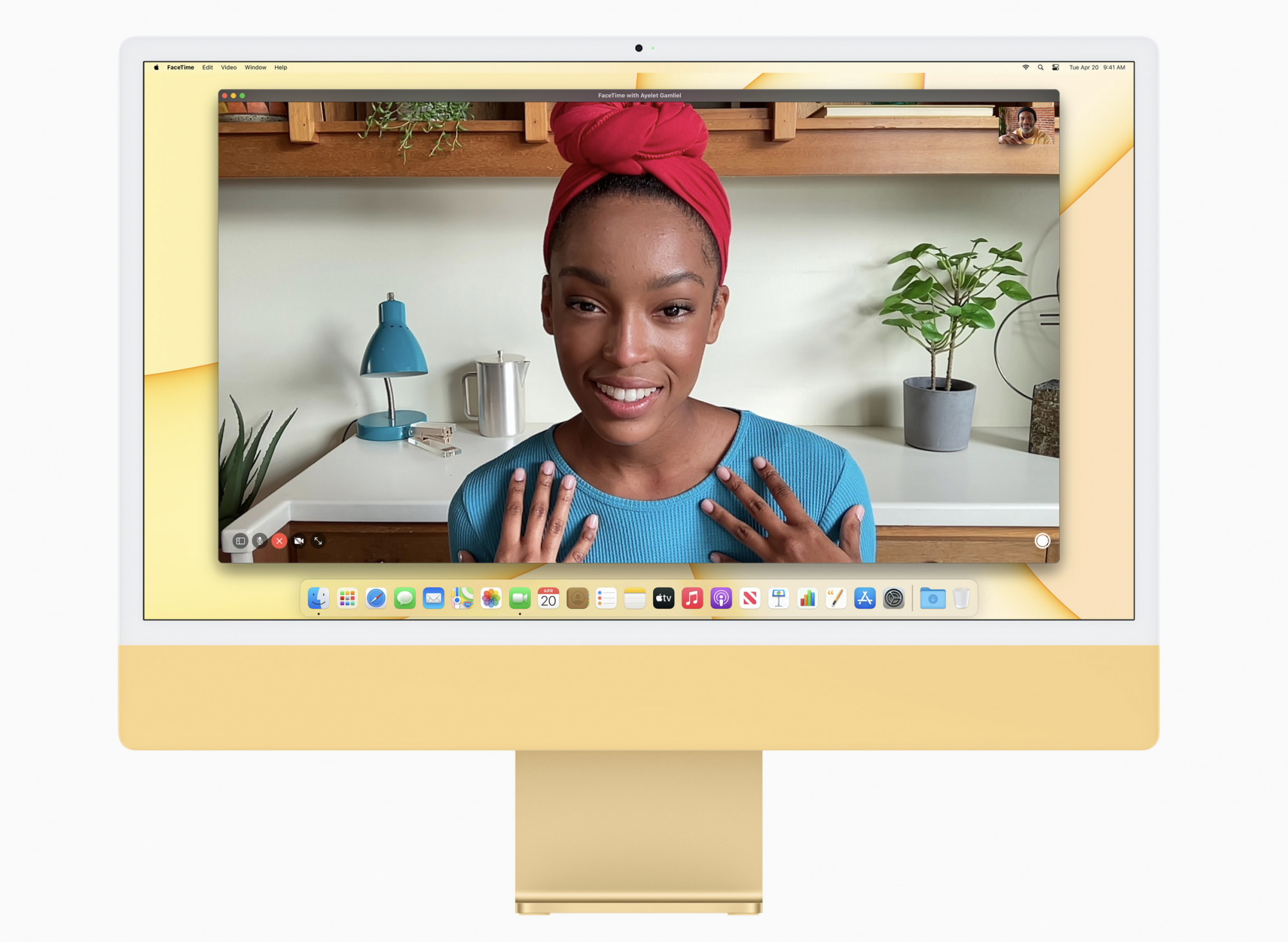Toggle the sidebar button in FaceTime
The height and width of the screenshot is (942, 1288).
click(x=240, y=541)
